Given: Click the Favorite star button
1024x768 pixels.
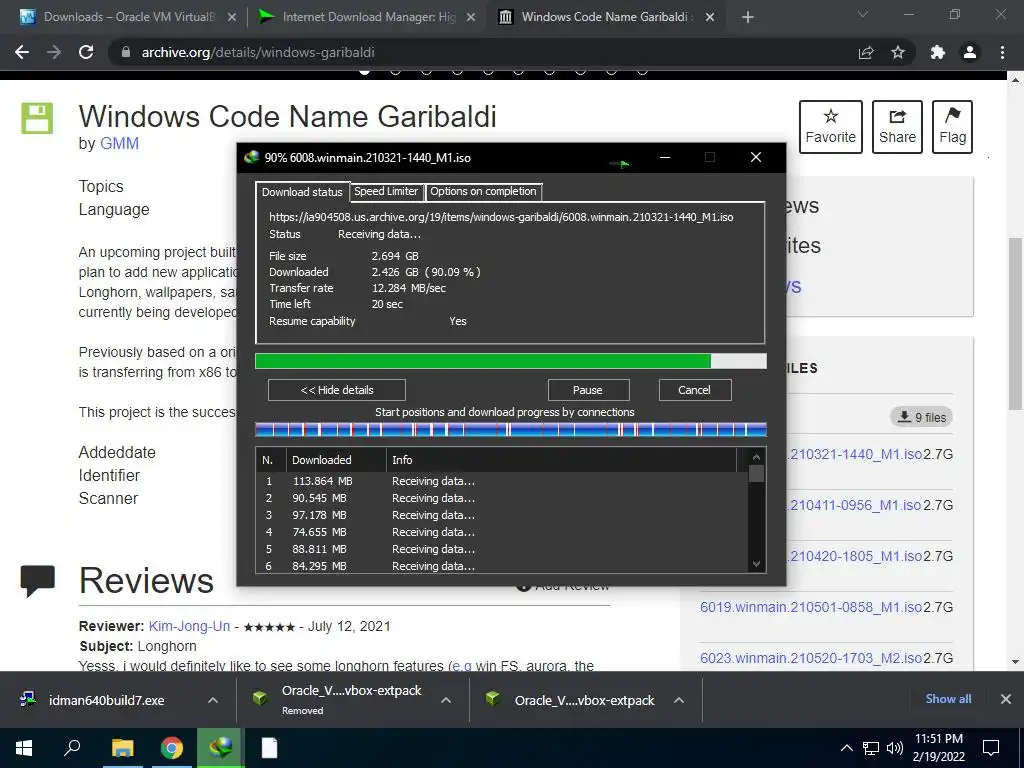Looking at the screenshot, I should click(x=831, y=127).
